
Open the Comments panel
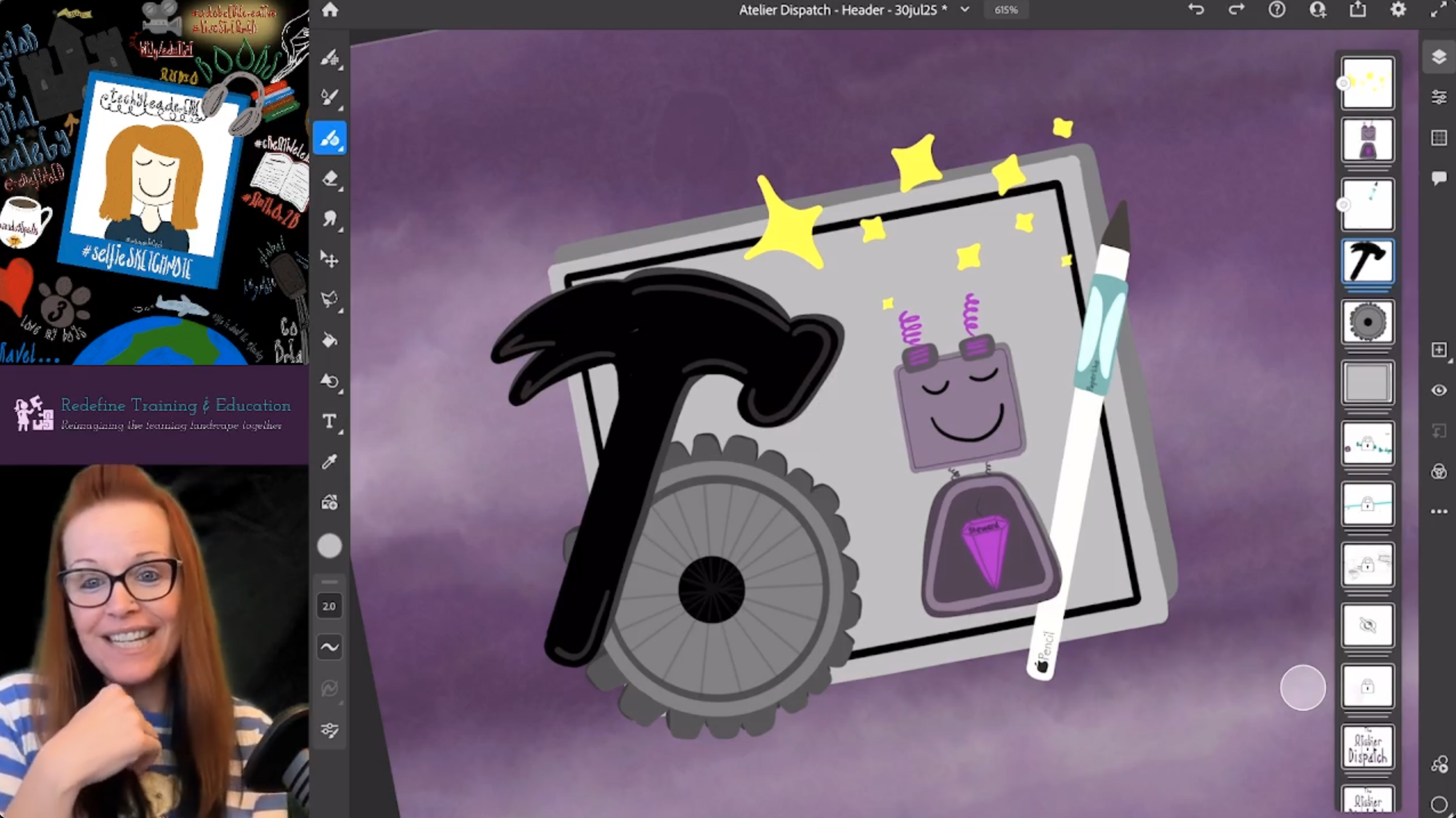(x=1438, y=179)
